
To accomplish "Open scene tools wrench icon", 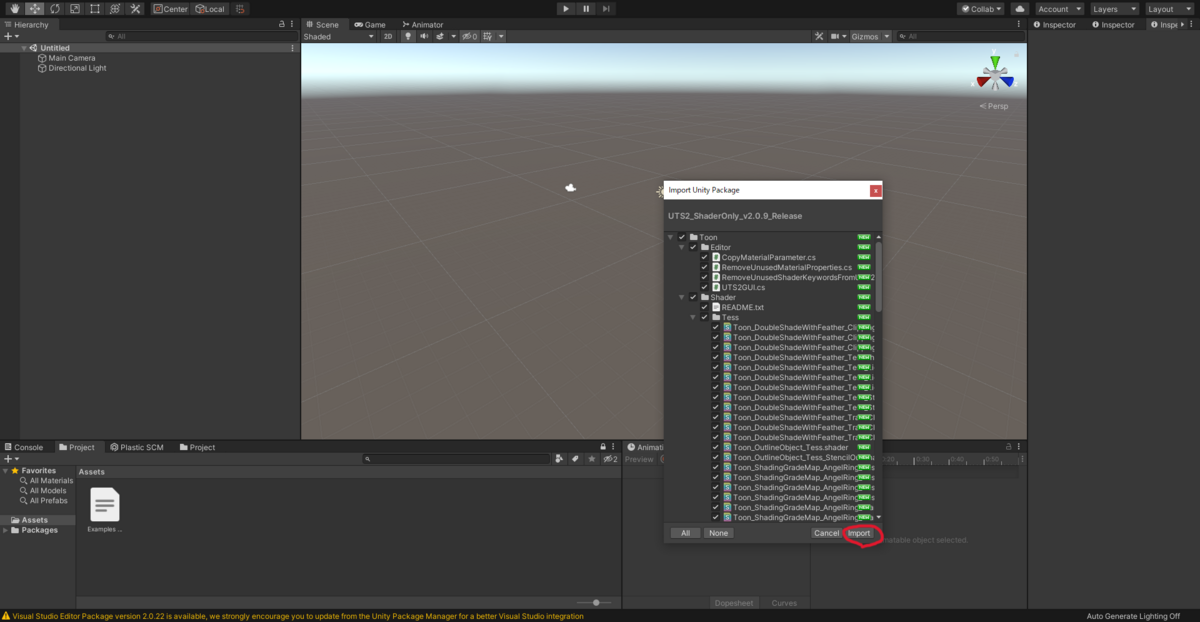I will pos(819,36).
